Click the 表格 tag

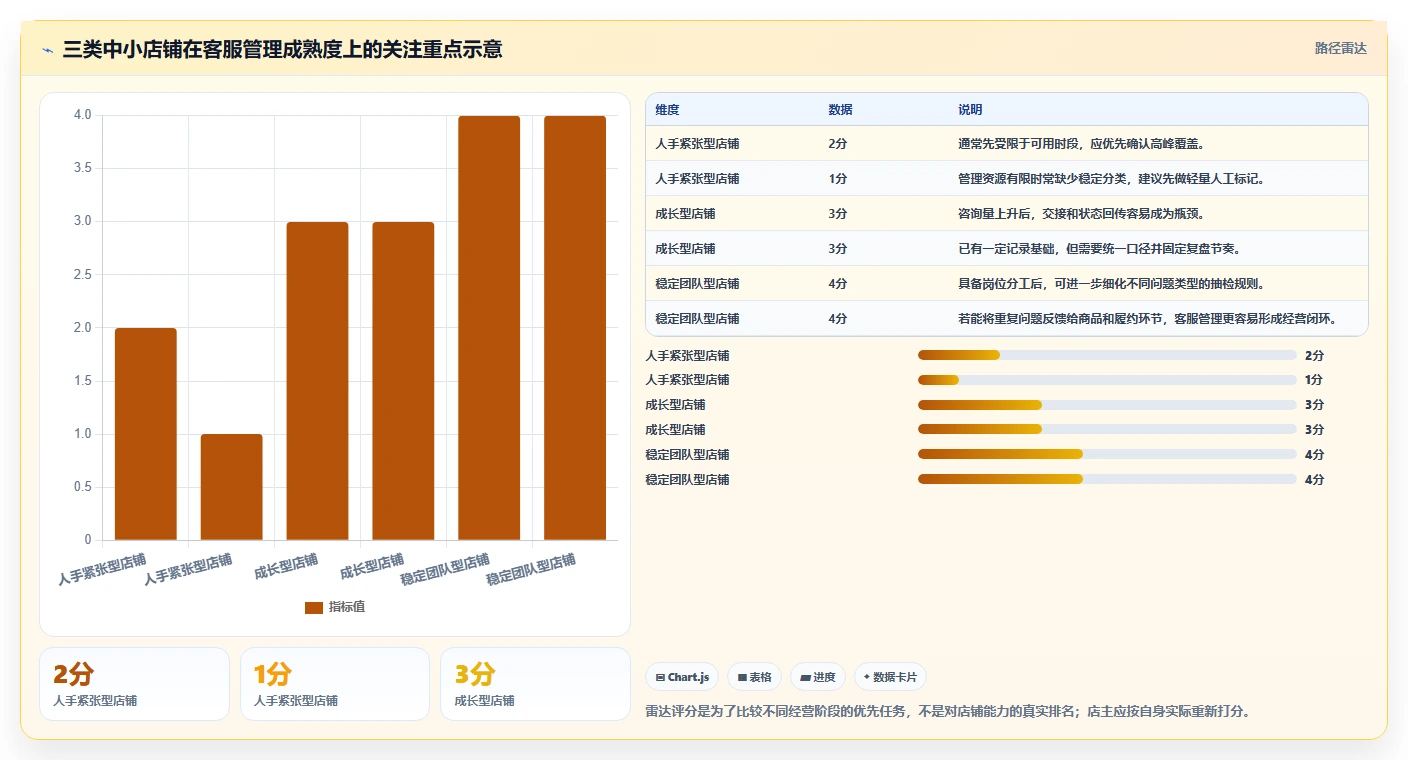coord(754,677)
